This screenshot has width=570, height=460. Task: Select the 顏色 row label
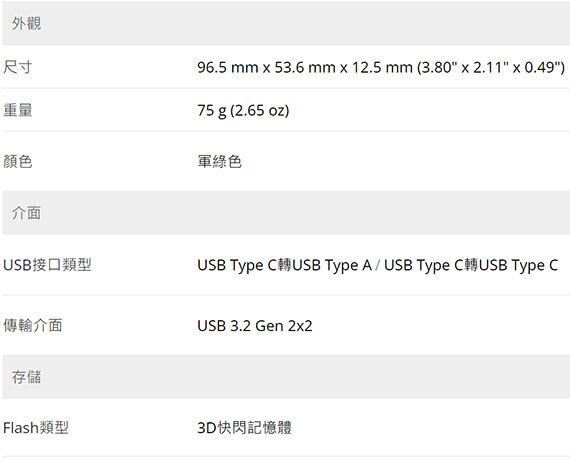(x=17, y=161)
